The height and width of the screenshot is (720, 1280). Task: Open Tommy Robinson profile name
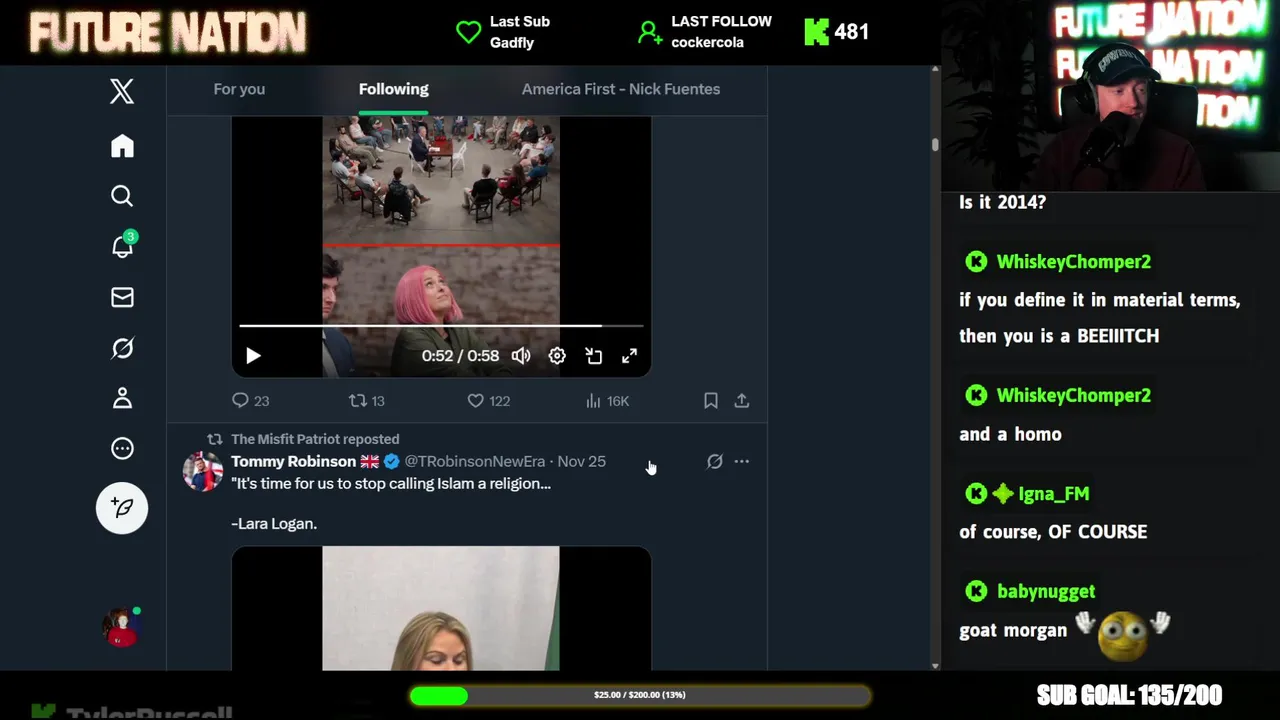point(293,461)
